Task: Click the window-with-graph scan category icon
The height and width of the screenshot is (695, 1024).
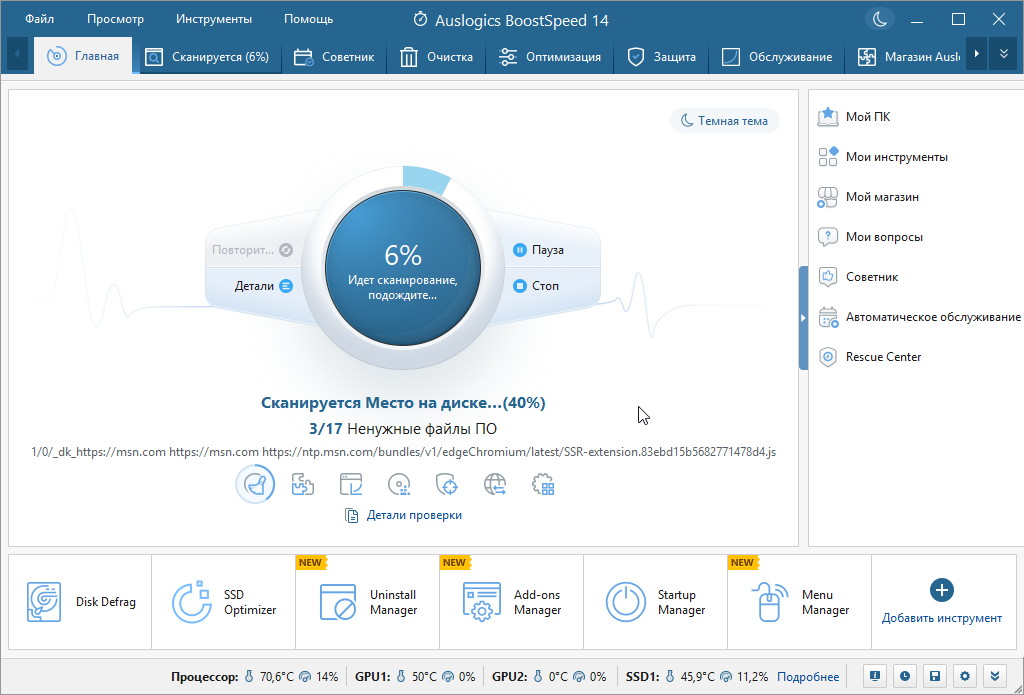Action: 351,485
